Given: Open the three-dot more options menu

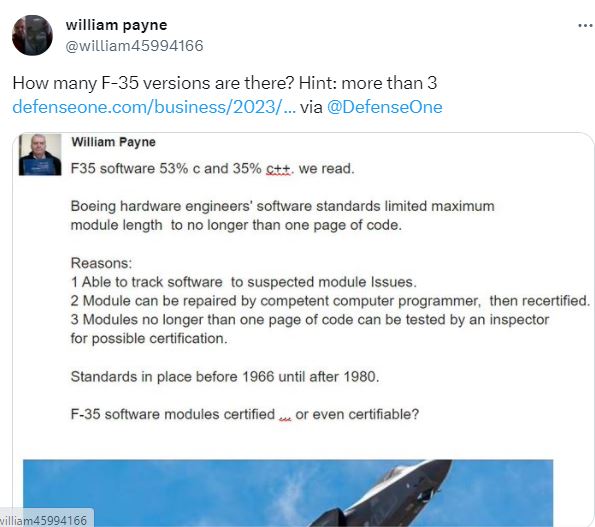Looking at the screenshot, I should [586, 26].
